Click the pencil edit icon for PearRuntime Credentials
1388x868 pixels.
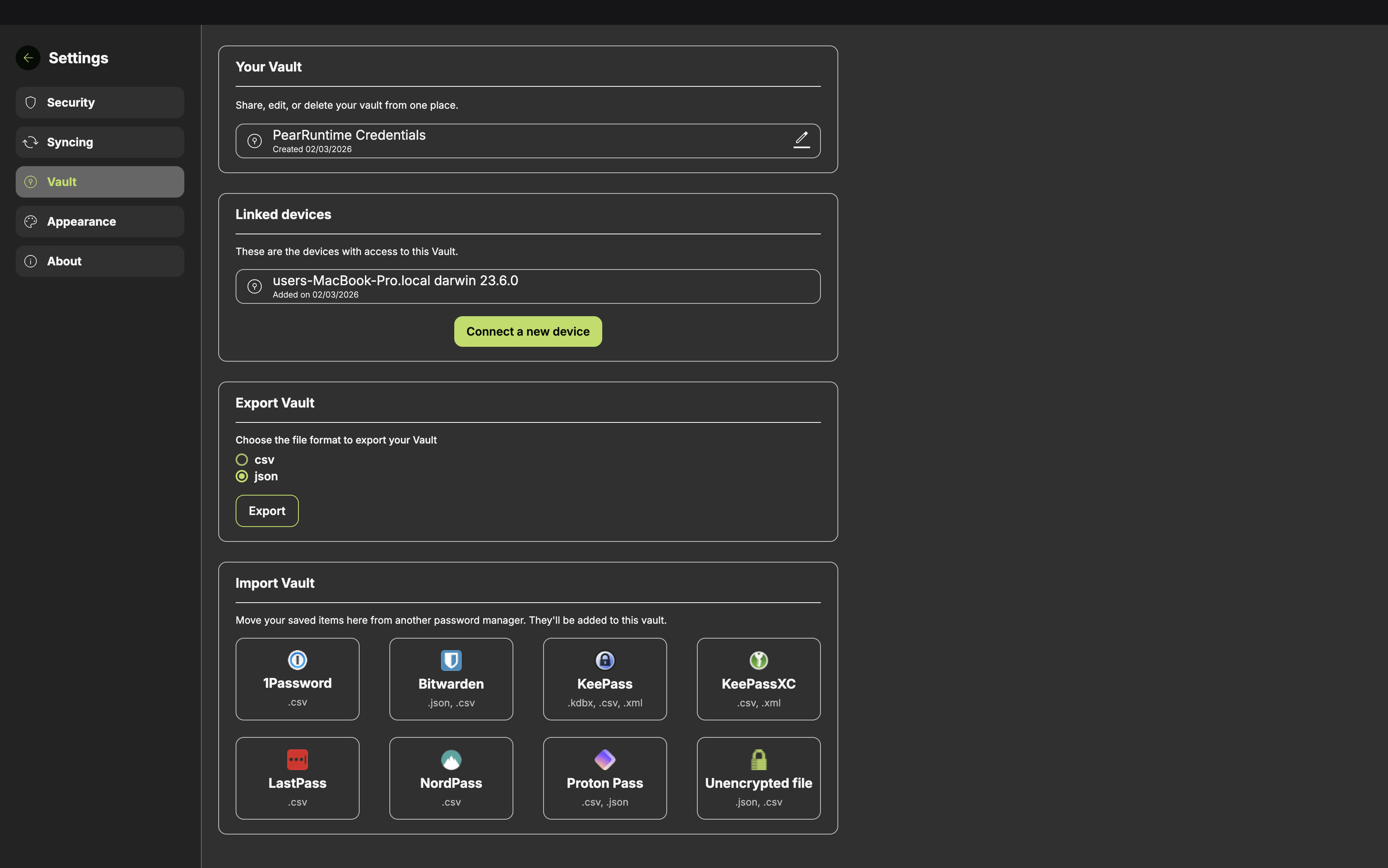[801, 140]
